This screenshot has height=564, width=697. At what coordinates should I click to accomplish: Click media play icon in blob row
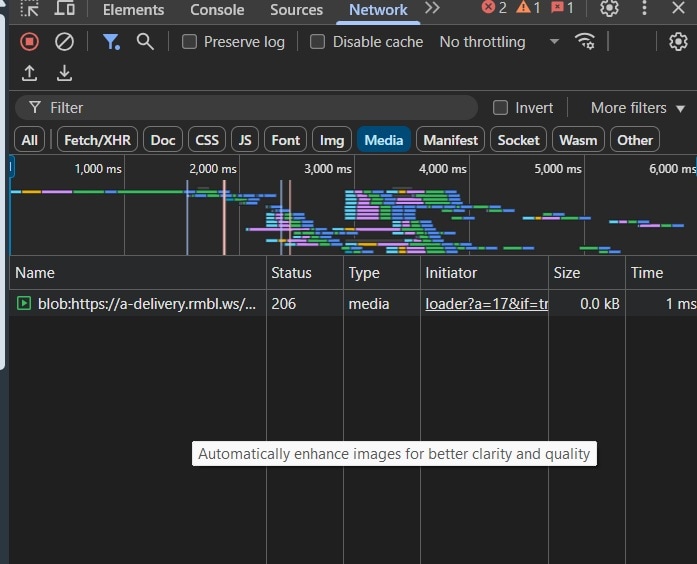pyautogui.click(x=24, y=304)
